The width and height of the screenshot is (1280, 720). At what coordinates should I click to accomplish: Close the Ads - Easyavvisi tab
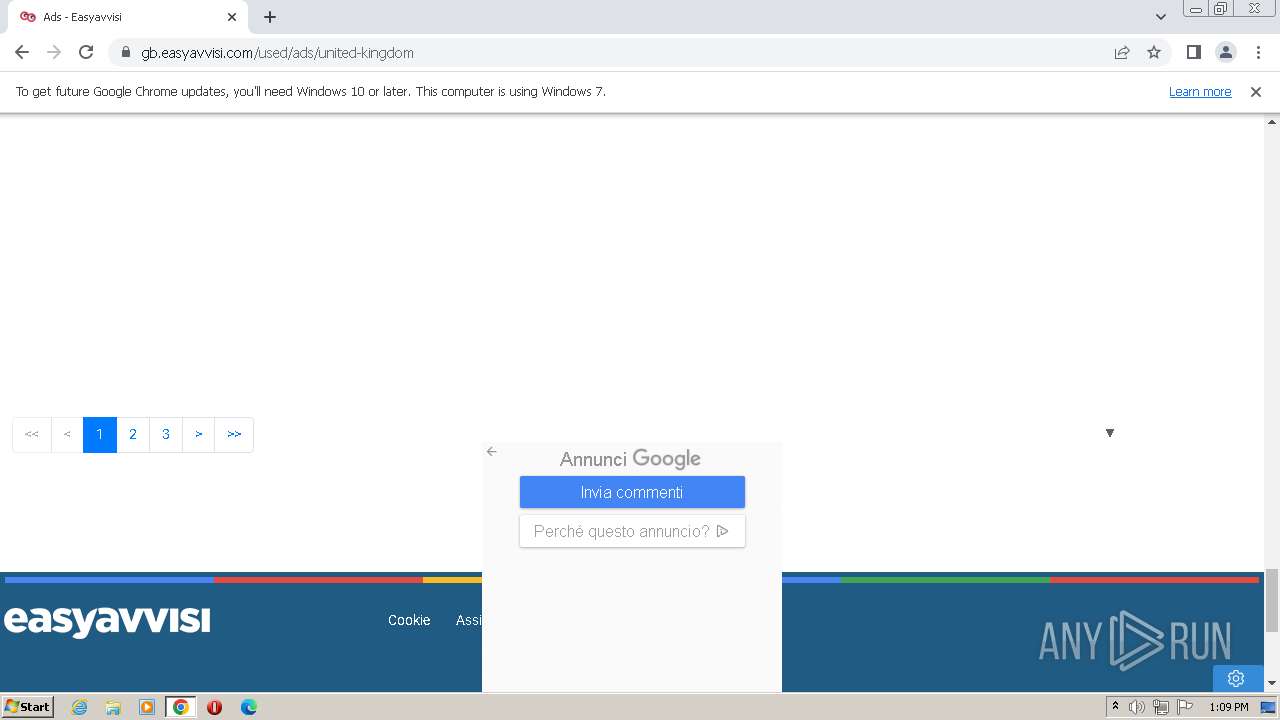coord(232,17)
